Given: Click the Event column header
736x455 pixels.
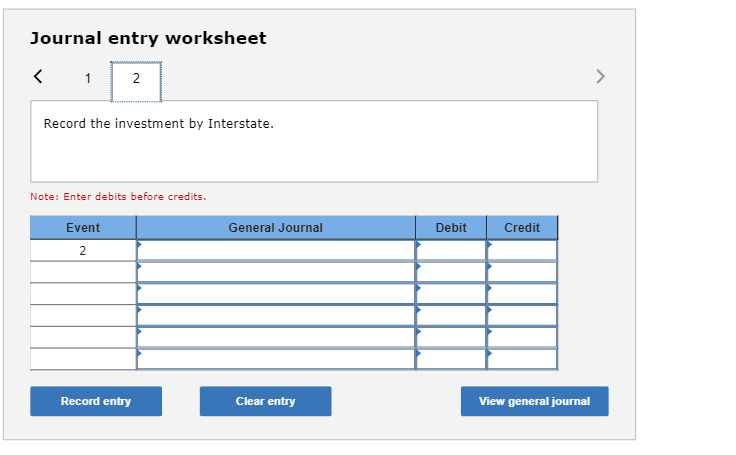Looking at the screenshot, I should (x=83, y=228).
